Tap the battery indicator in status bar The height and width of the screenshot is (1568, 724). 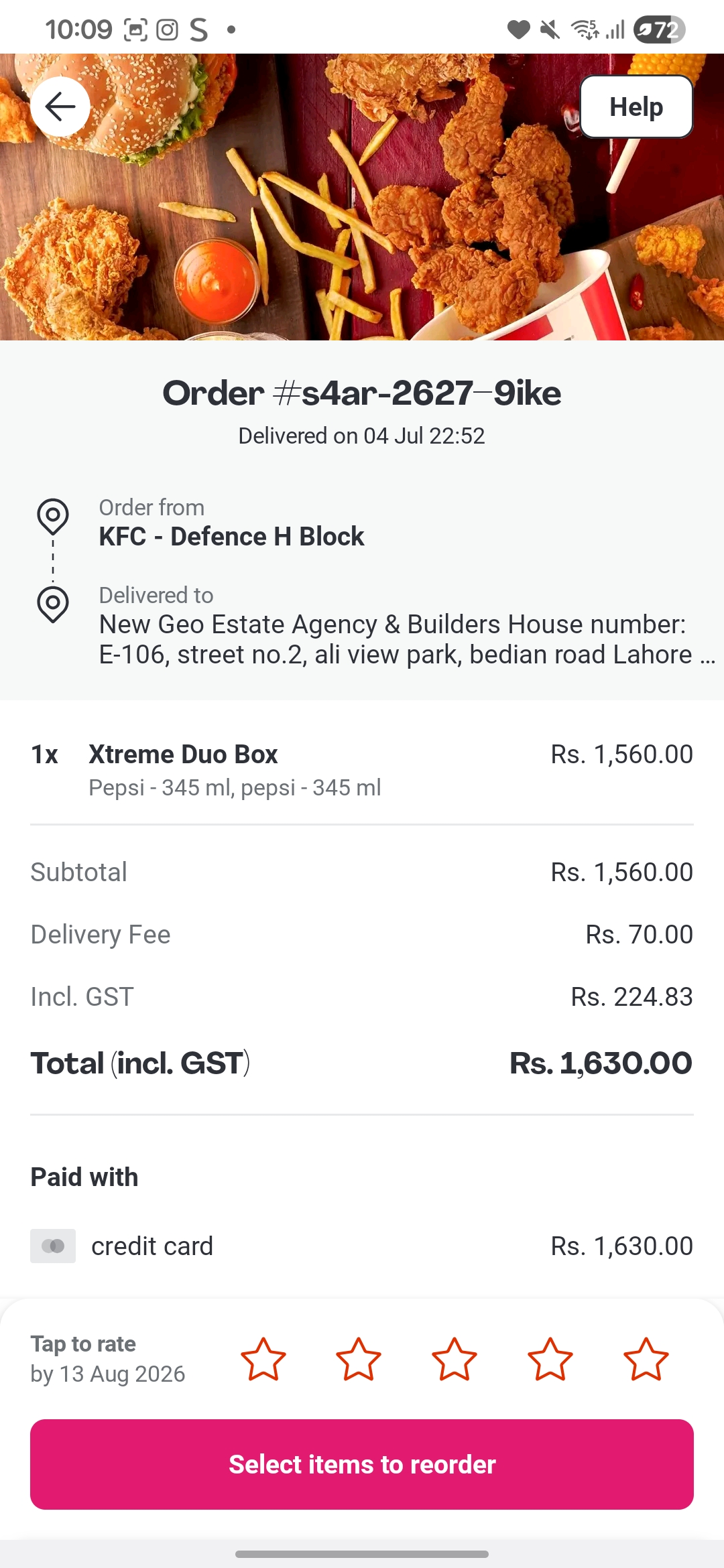tap(660, 29)
